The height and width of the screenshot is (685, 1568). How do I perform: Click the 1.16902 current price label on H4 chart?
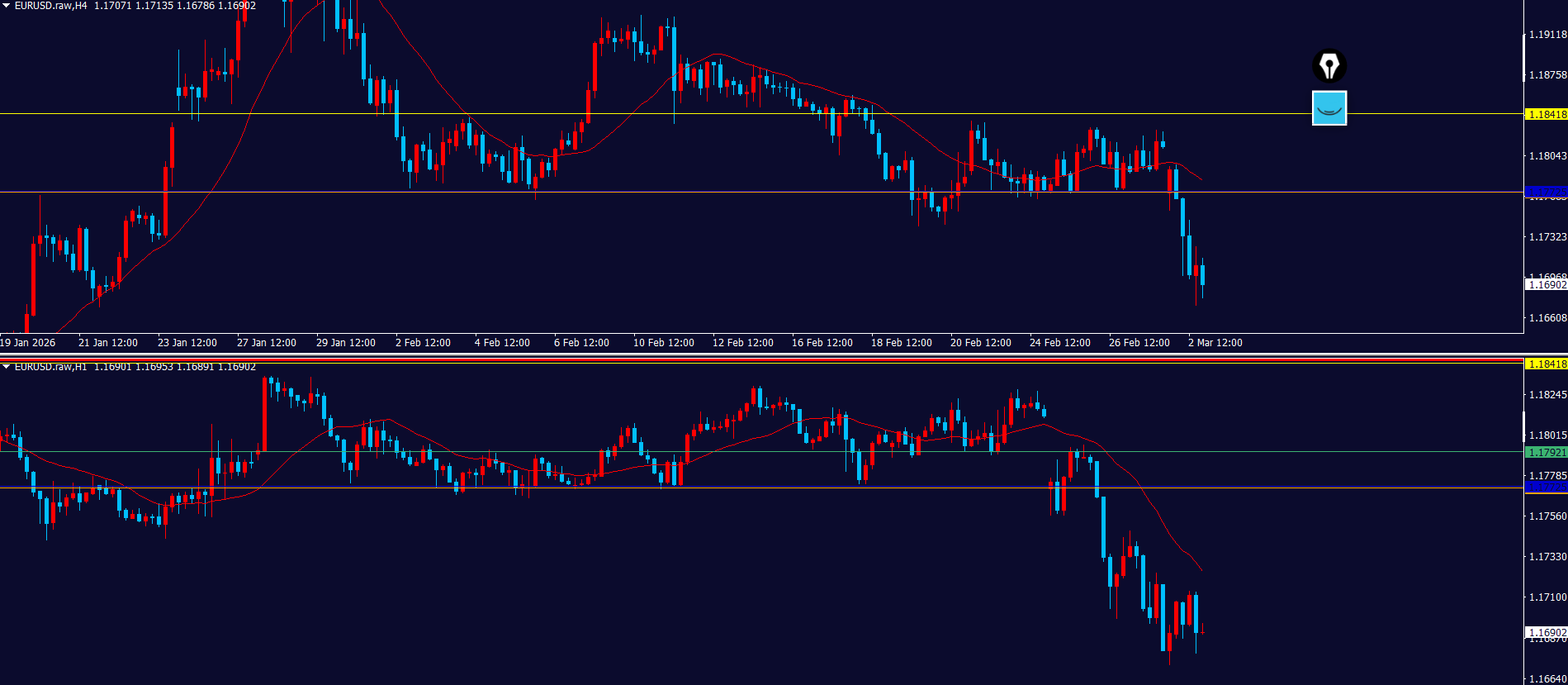click(1546, 285)
